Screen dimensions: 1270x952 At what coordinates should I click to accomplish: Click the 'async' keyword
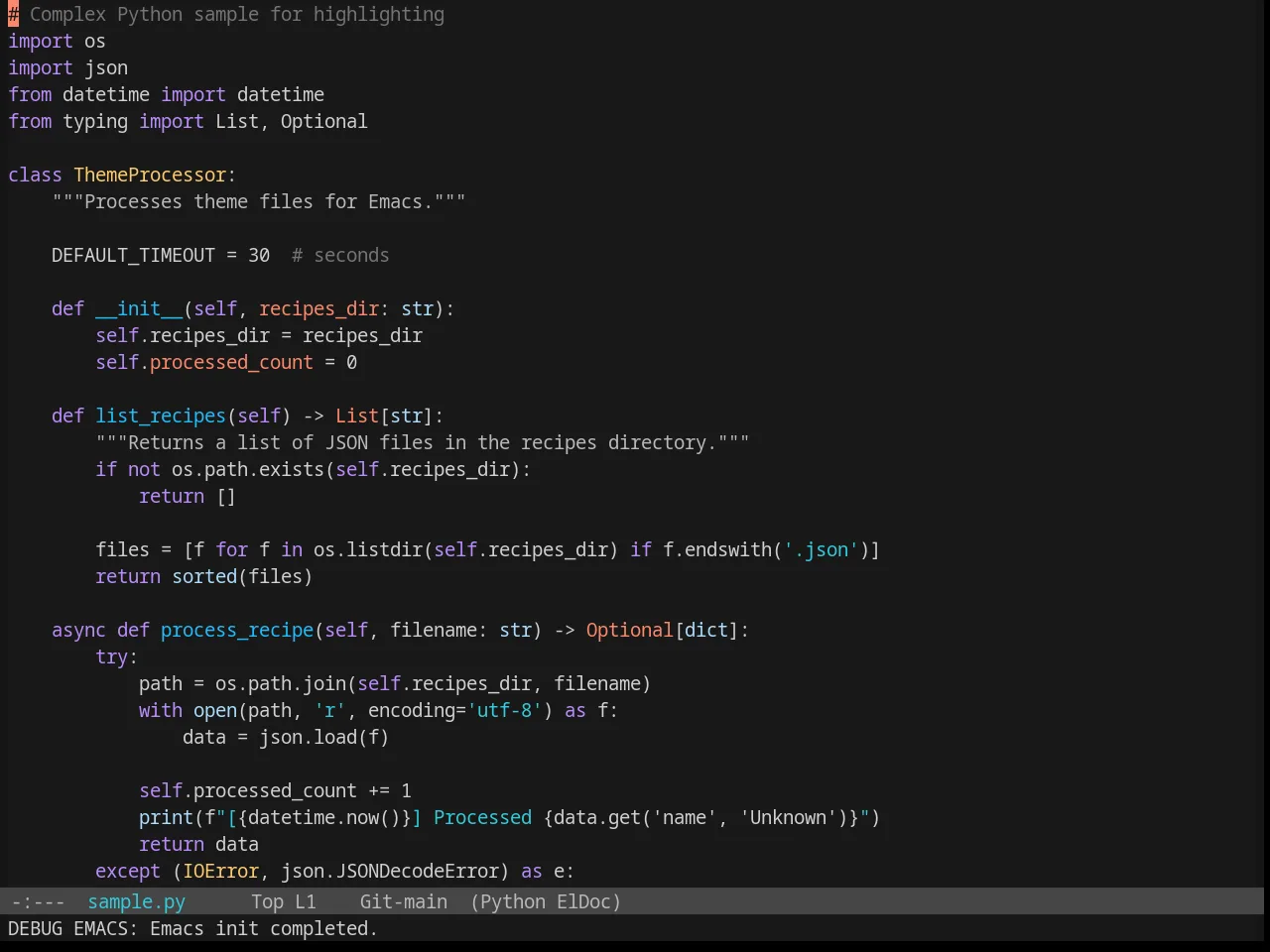(78, 630)
